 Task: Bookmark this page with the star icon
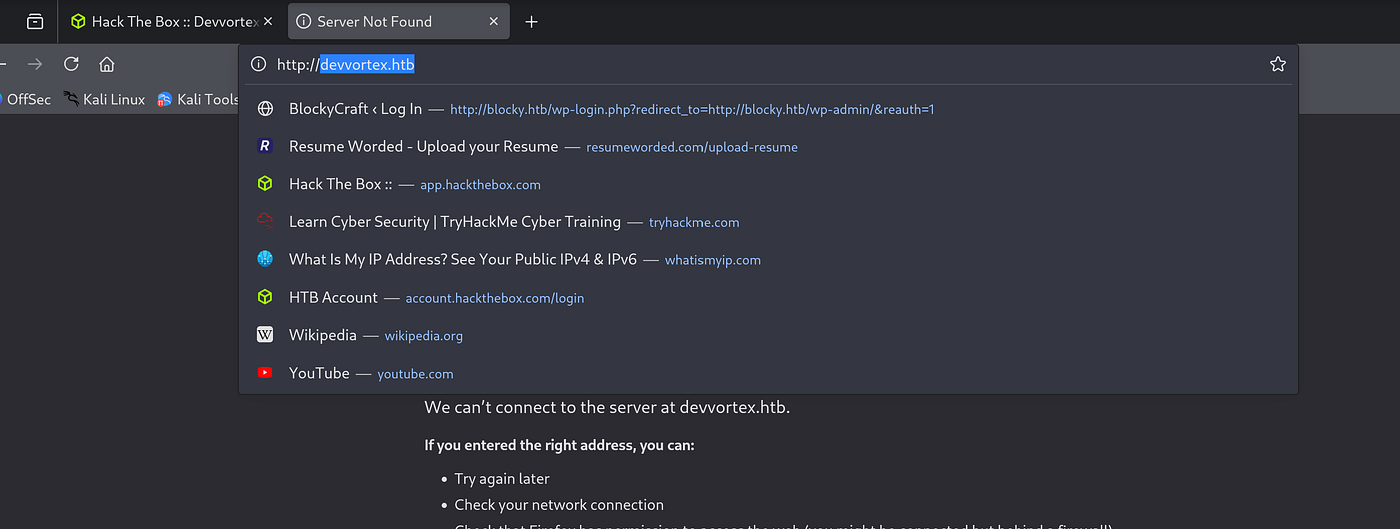coord(1277,64)
